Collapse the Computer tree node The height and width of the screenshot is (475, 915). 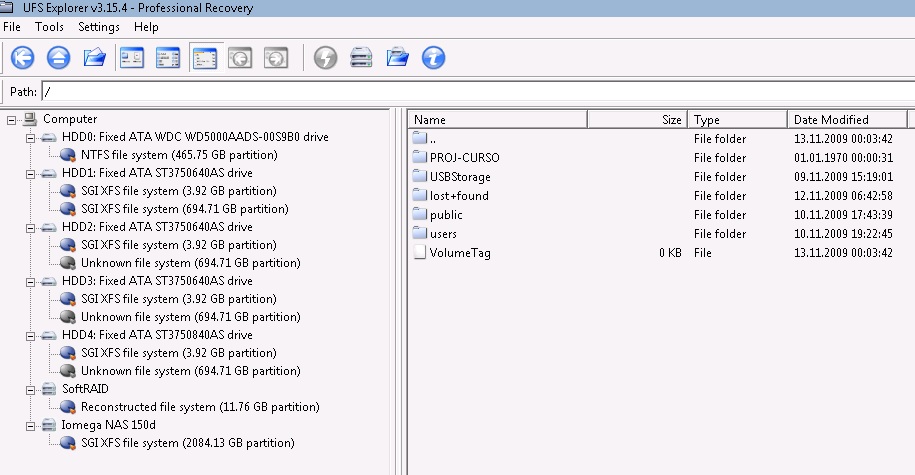point(11,120)
